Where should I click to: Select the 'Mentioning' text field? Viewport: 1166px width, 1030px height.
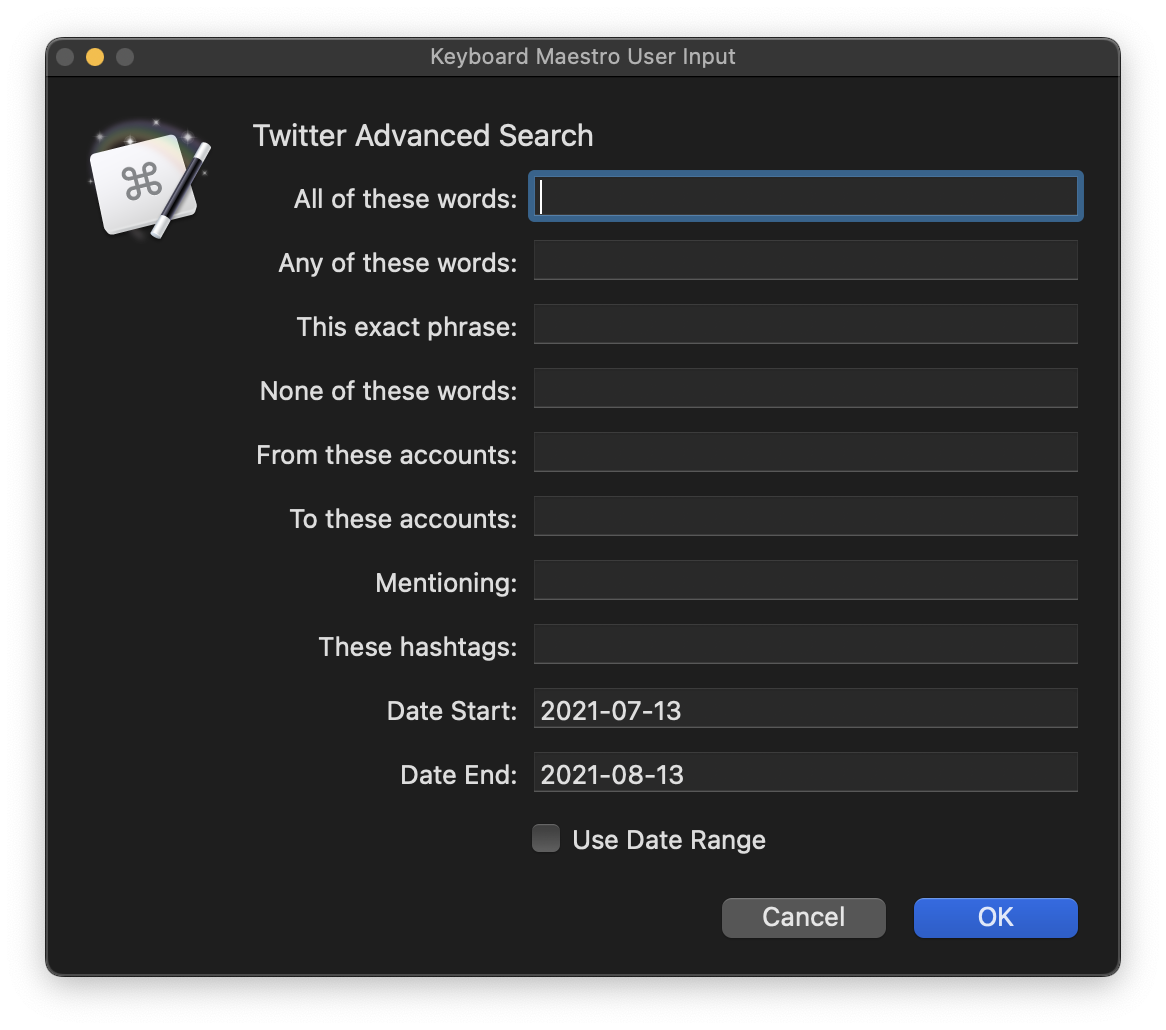click(805, 580)
